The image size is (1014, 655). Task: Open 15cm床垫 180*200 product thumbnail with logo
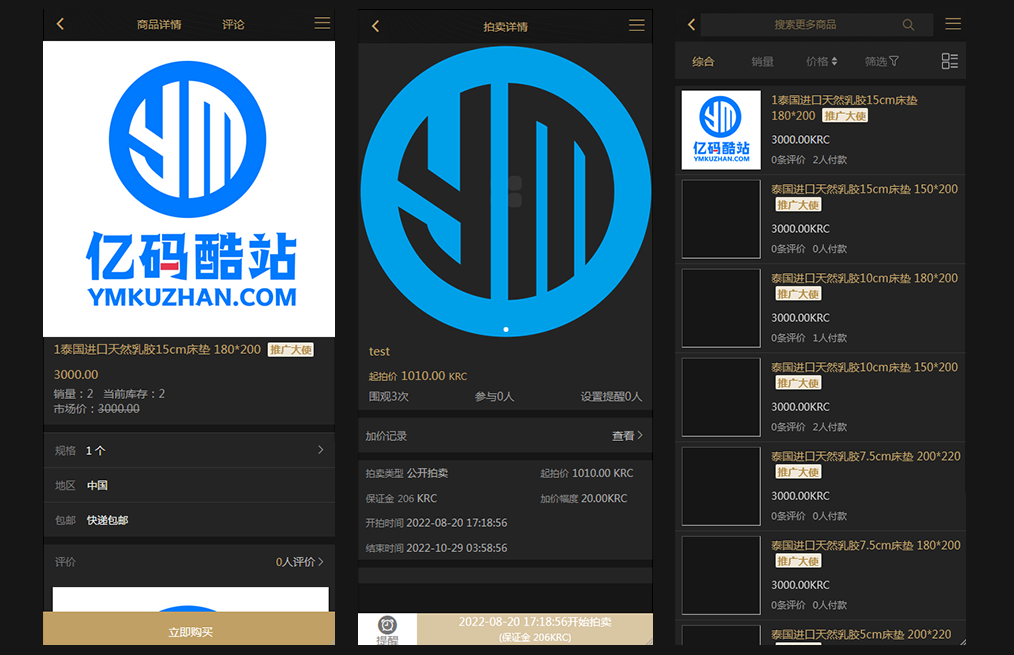[721, 130]
